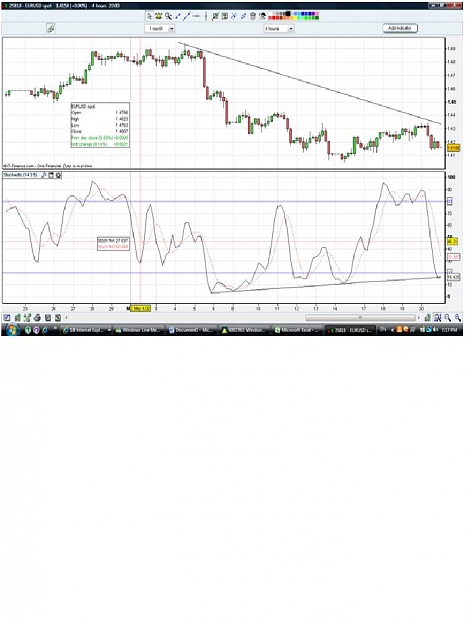Click the EURUSD spot OHLC info box
Image resolution: width=469 pixels, height=625 pixels.
pos(100,125)
